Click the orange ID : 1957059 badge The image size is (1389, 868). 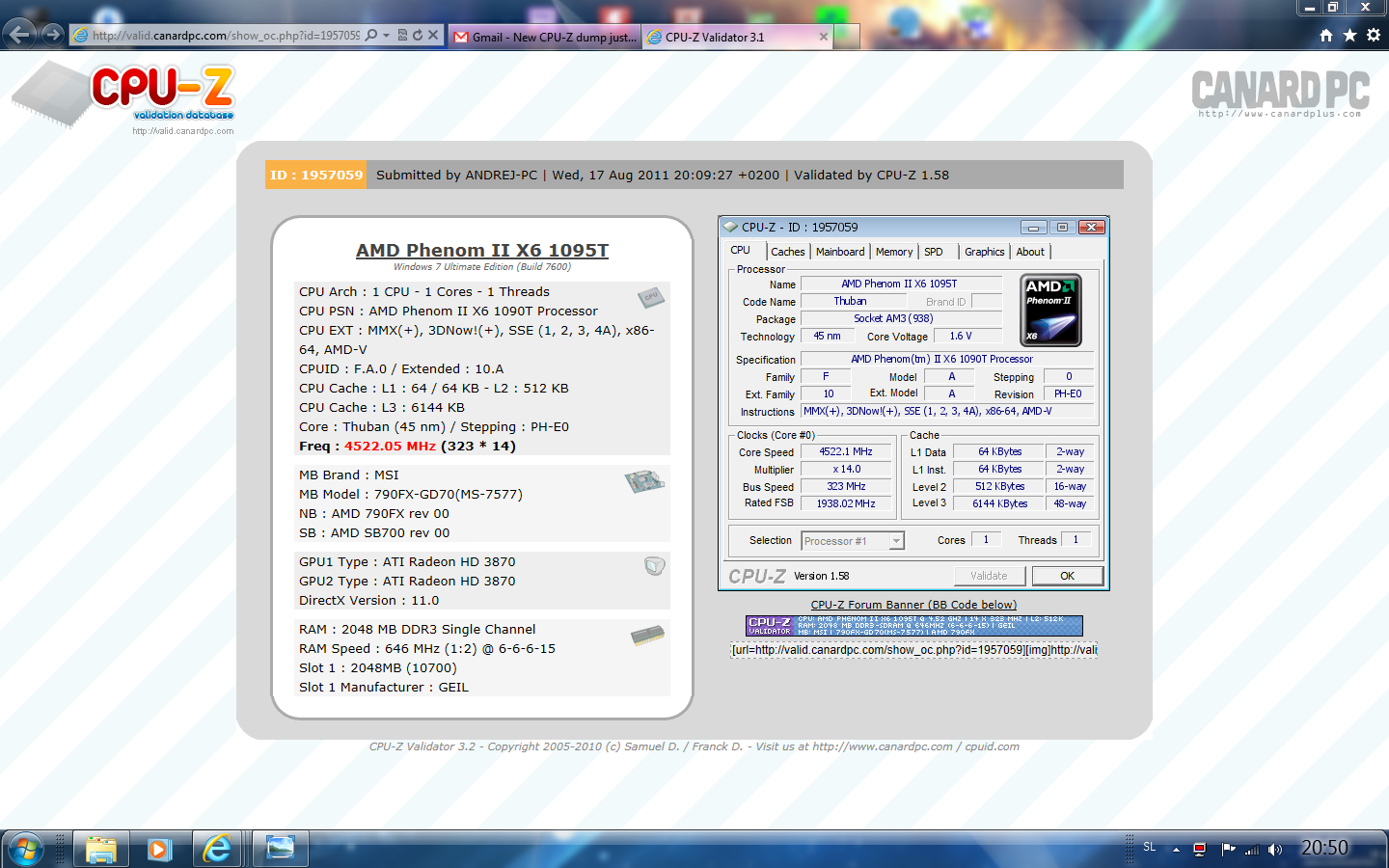(x=316, y=175)
